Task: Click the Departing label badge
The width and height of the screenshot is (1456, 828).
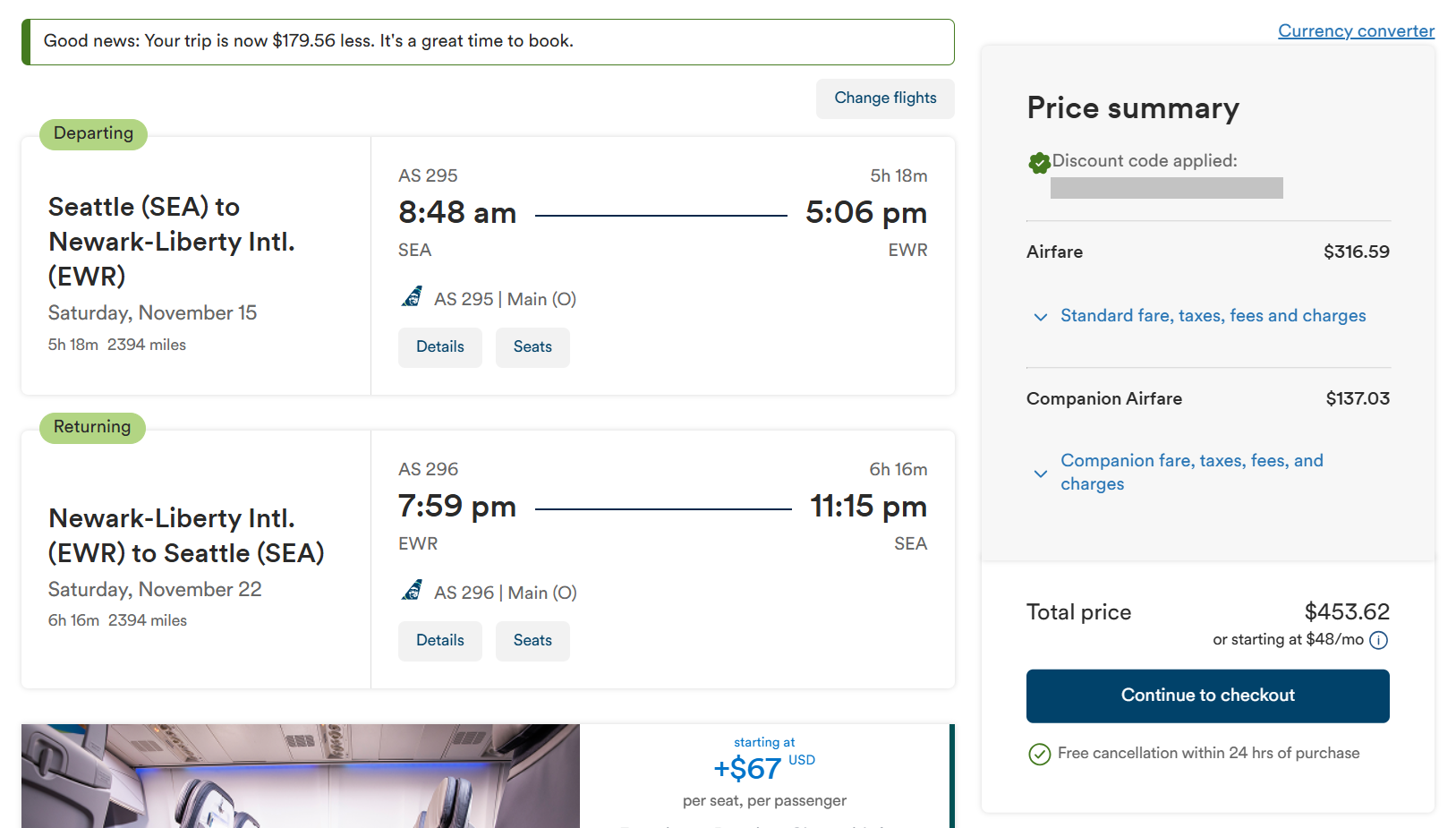Action: [92, 133]
